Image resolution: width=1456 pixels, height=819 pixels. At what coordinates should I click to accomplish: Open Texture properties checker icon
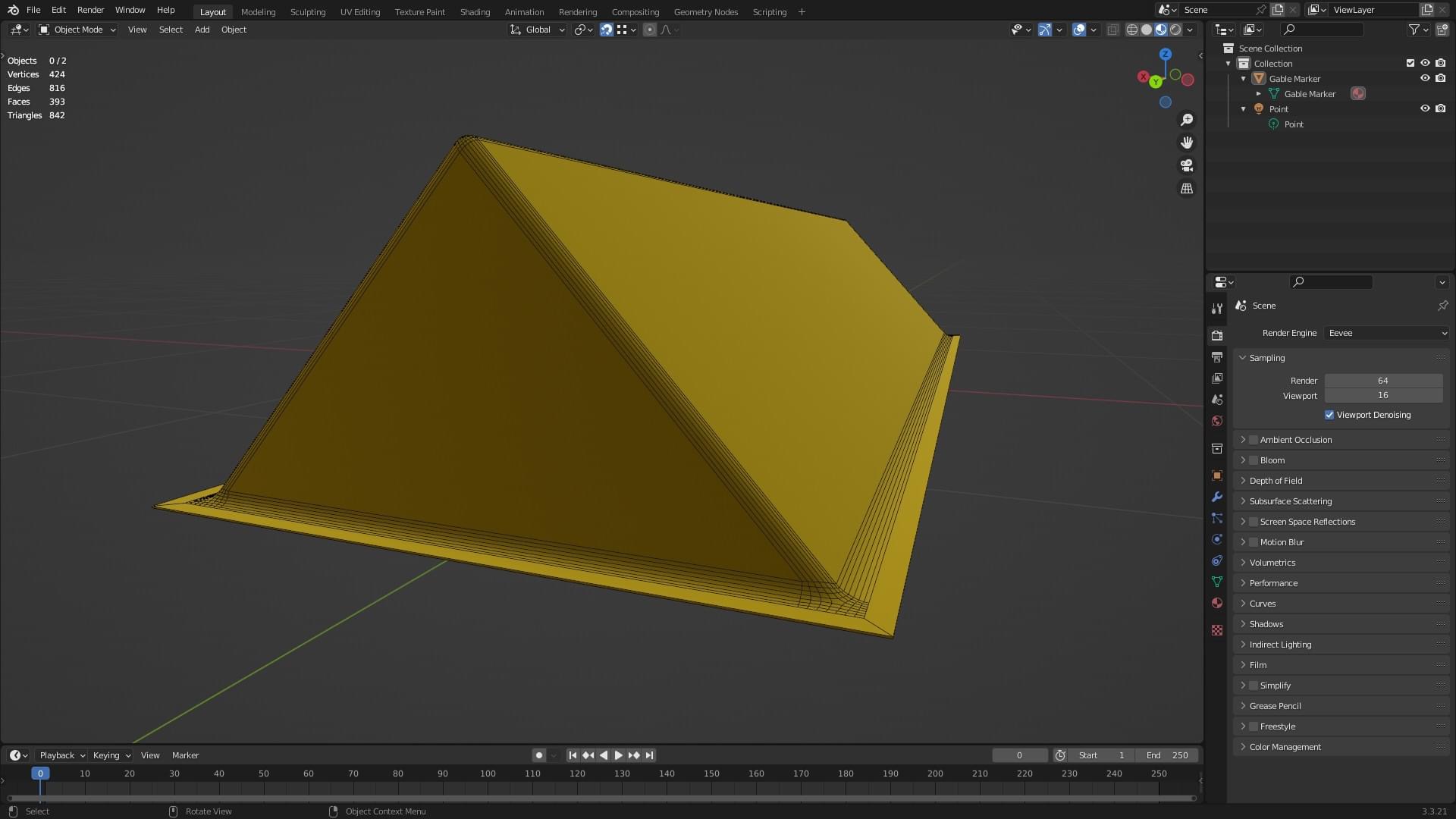click(x=1217, y=630)
